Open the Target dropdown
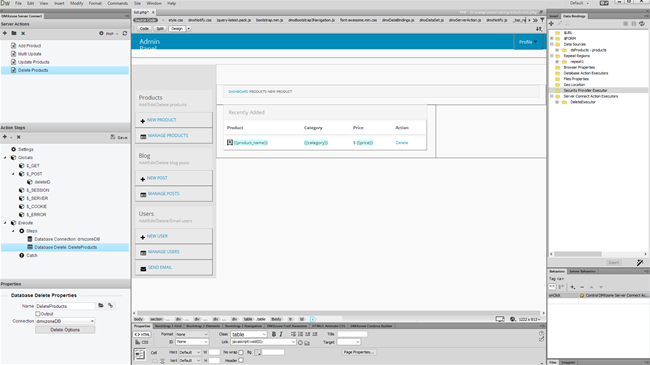Viewport: 650px width, 365px height. coord(349,342)
